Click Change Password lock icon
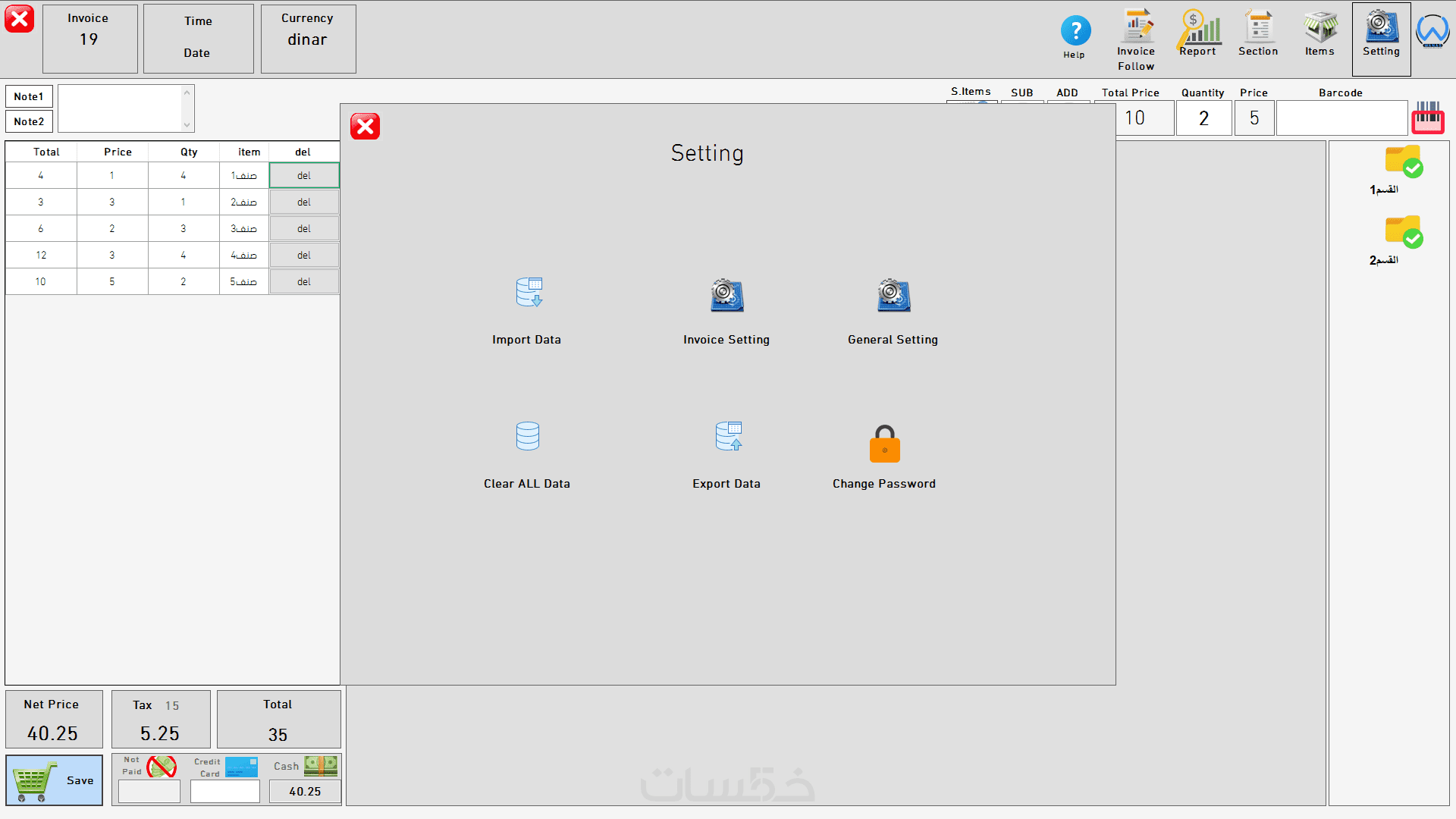Viewport: 1456px width, 819px height. coord(884,444)
